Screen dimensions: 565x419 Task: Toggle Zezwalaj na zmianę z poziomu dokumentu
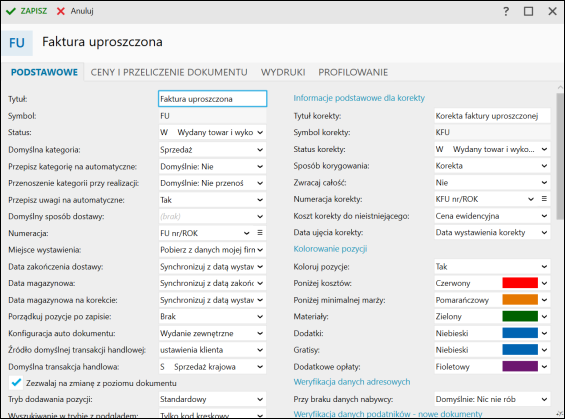click(x=16, y=383)
